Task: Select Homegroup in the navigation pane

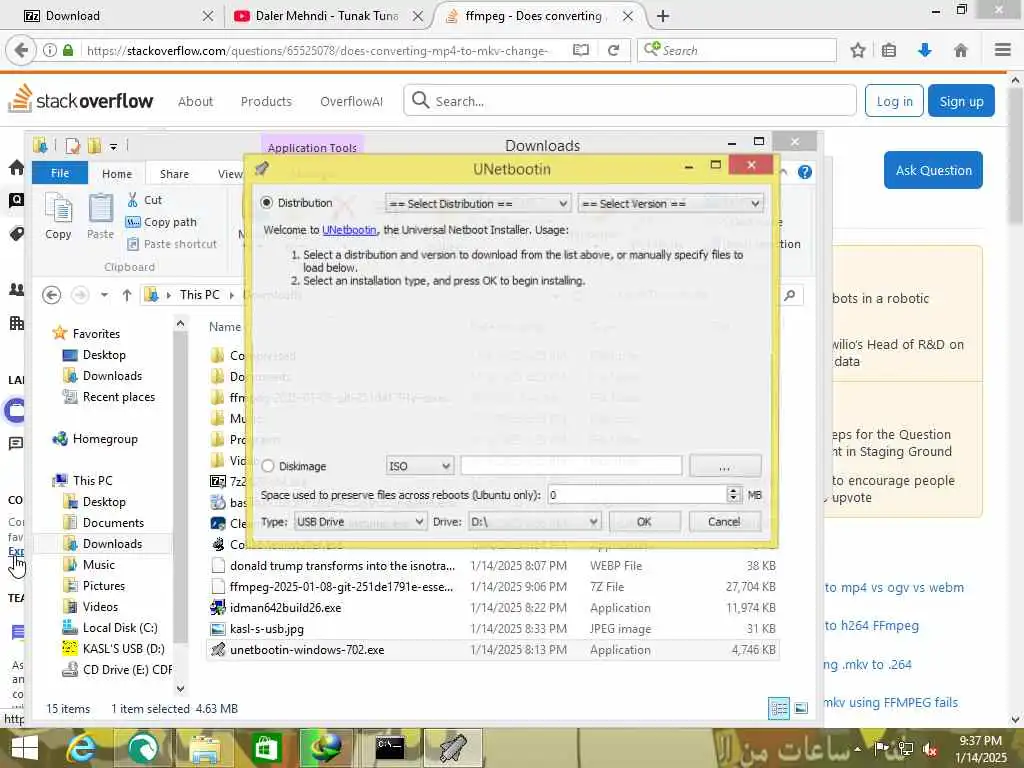Action: [95, 439]
